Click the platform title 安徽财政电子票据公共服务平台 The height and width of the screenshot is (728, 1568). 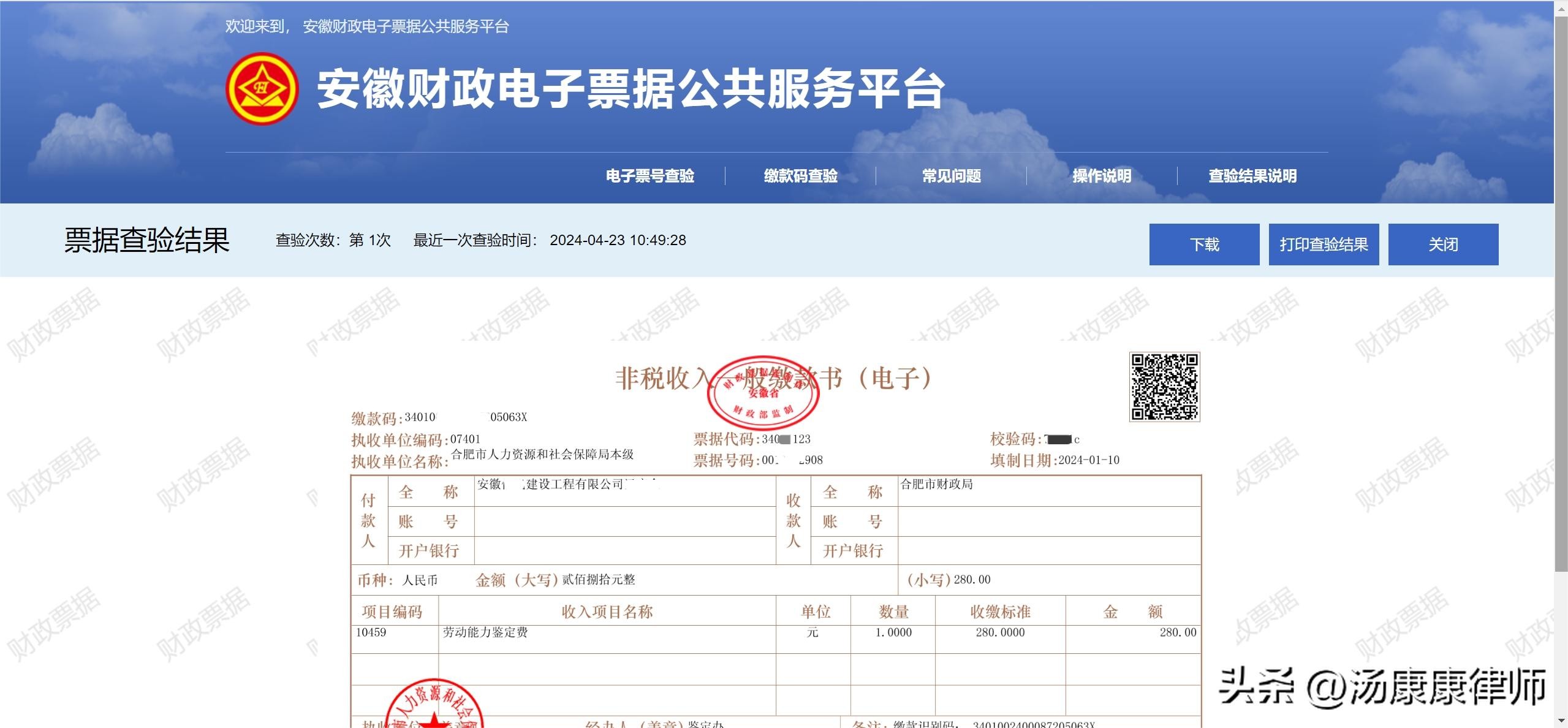(630, 89)
